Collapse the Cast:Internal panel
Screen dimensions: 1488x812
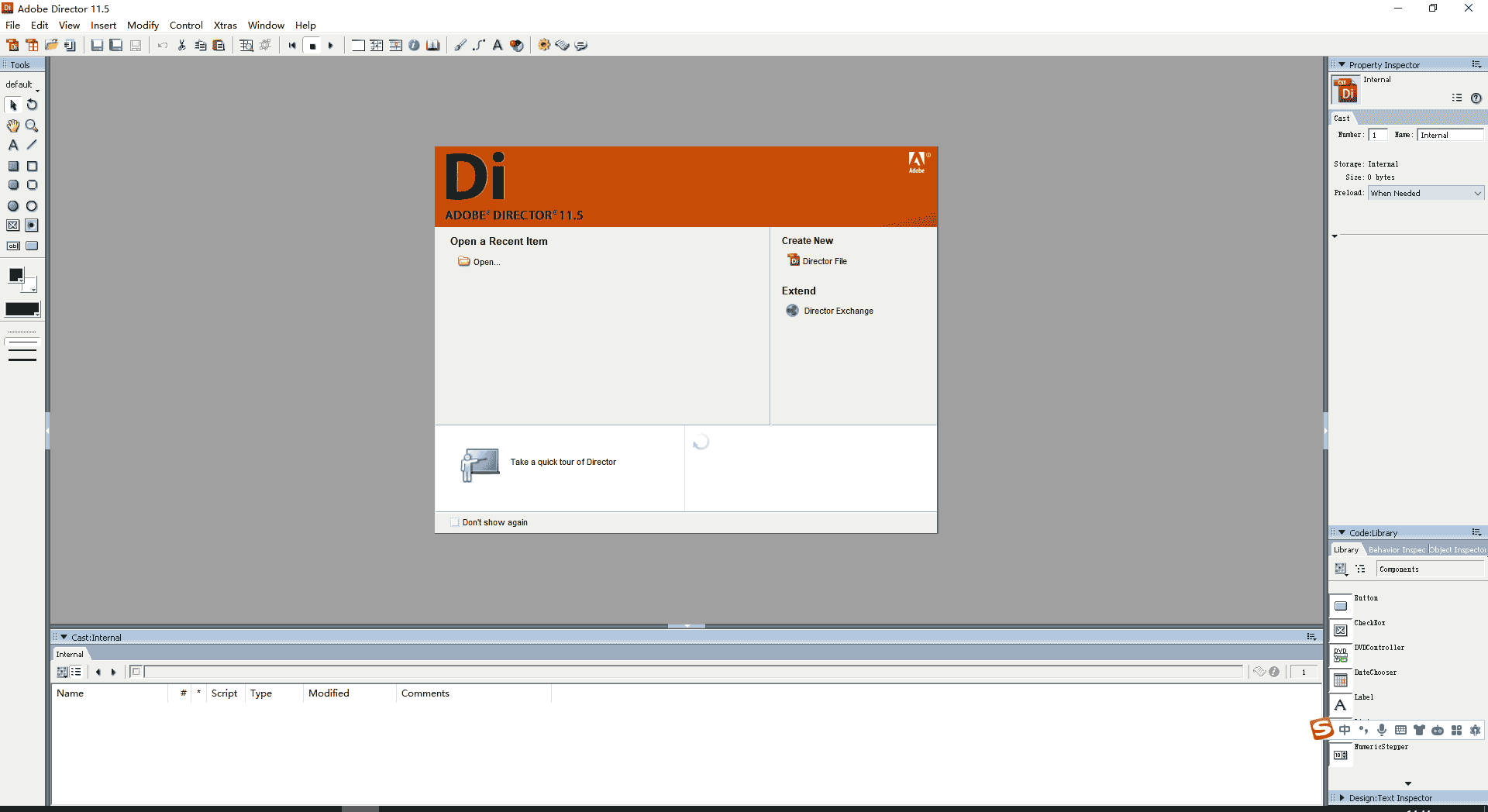64,638
